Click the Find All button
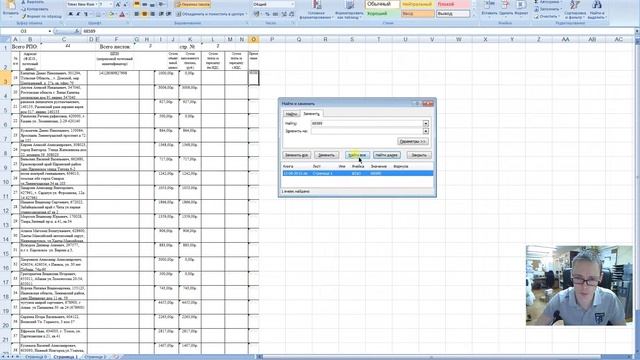Viewport: 640px width, 360px height. (x=358, y=155)
